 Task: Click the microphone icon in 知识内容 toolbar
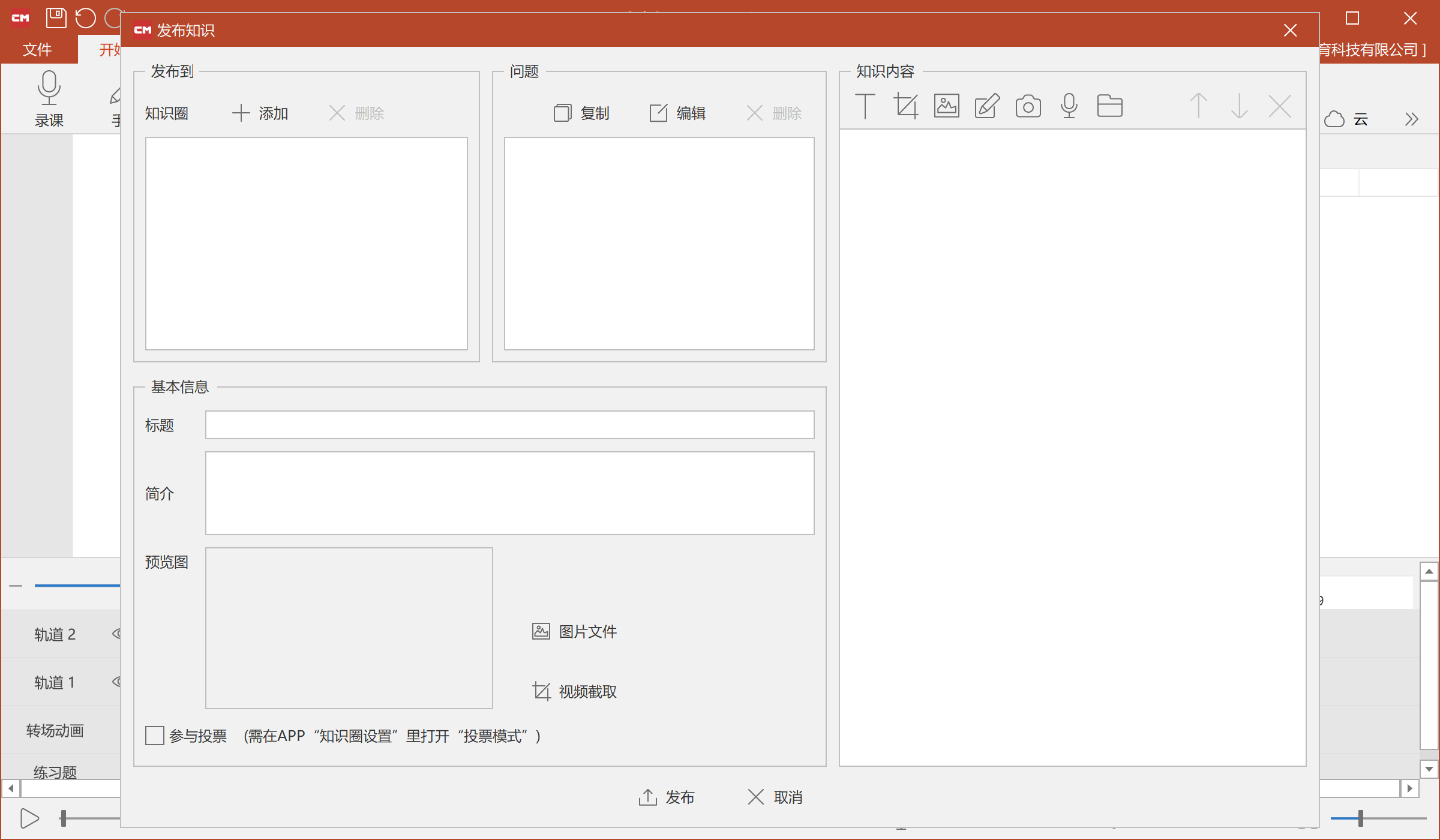pyautogui.click(x=1069, y=106)
